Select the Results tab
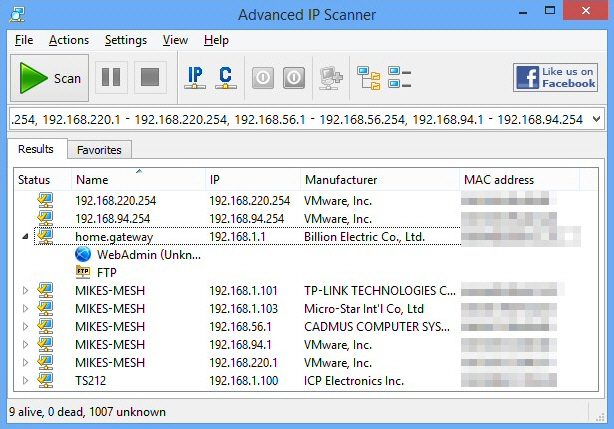This screenshot has height=429, width=614. [36, 149]
